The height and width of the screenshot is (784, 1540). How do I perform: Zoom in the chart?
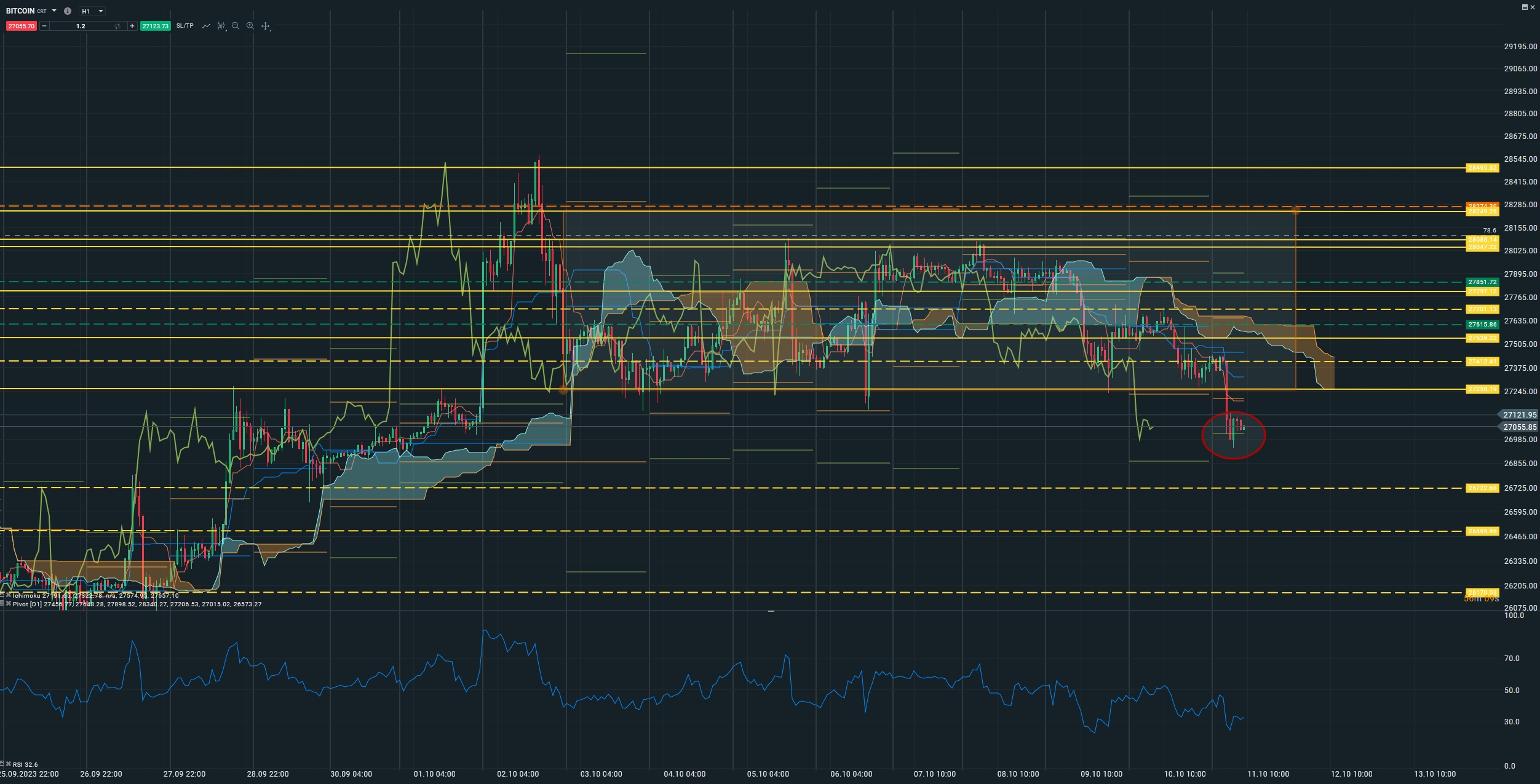coord(250,26)
